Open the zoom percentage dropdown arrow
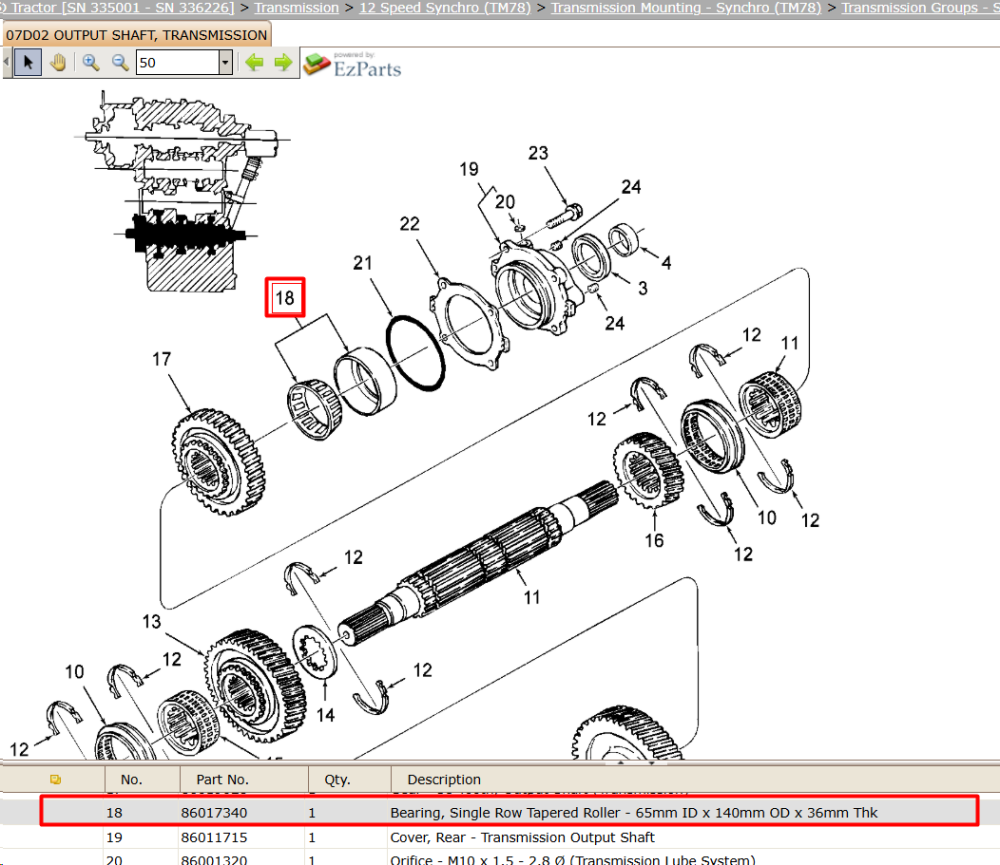The width and height of the screenshot is (1000, 865). (225, 63)
